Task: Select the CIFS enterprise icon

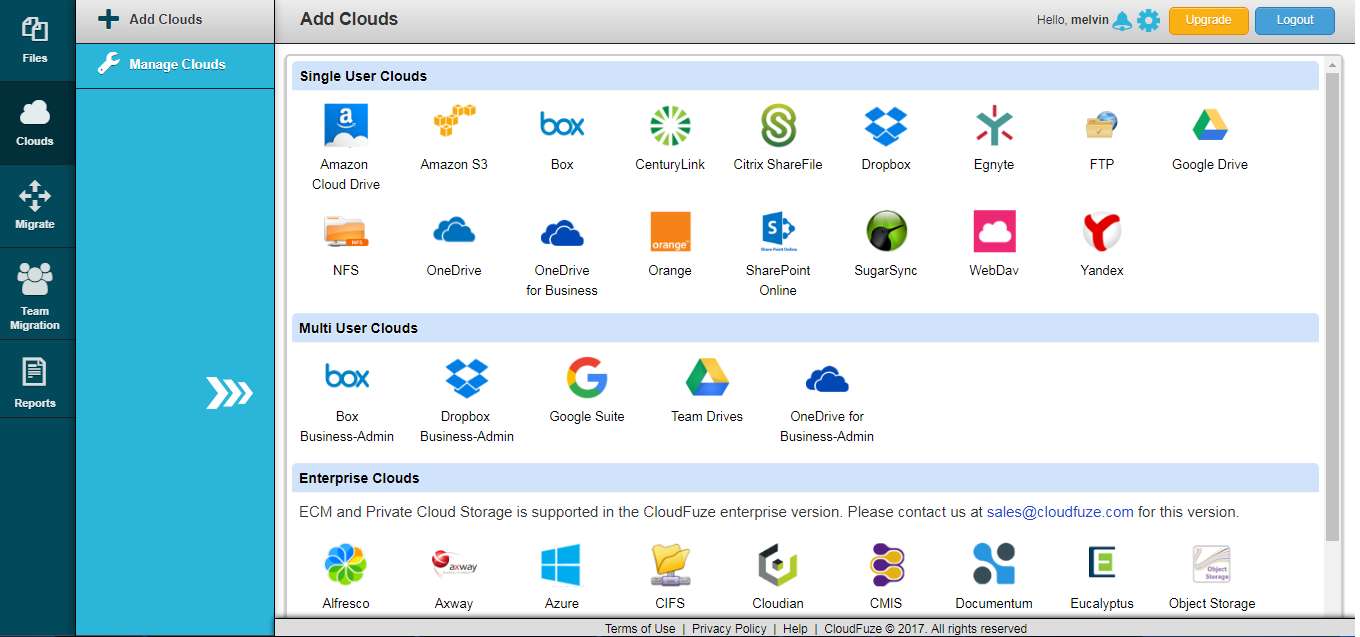Action: [x=670, y=565]
